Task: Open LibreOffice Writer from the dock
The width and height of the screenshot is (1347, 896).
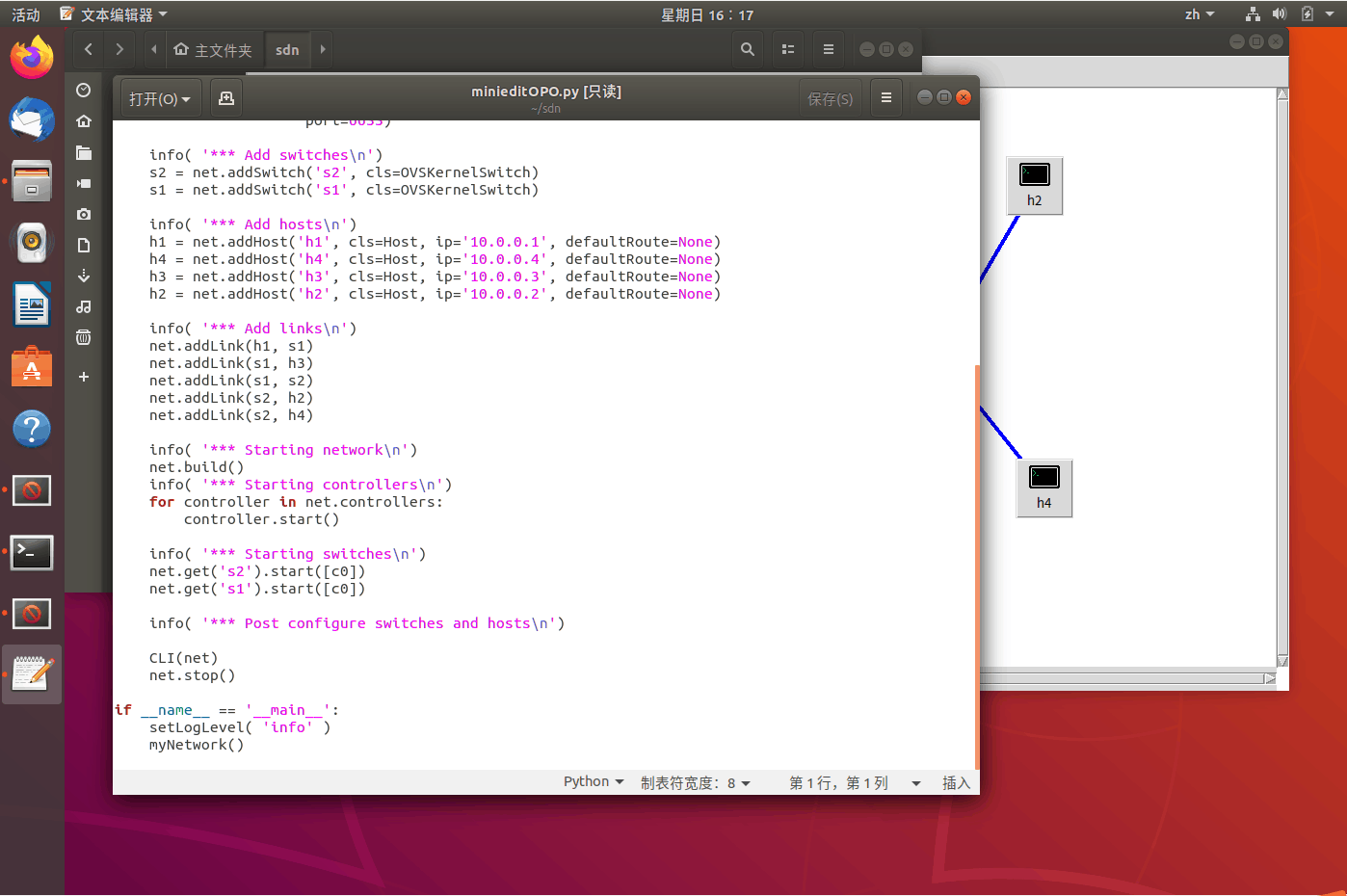Action: pyautogui.click(x=32, y=305)
